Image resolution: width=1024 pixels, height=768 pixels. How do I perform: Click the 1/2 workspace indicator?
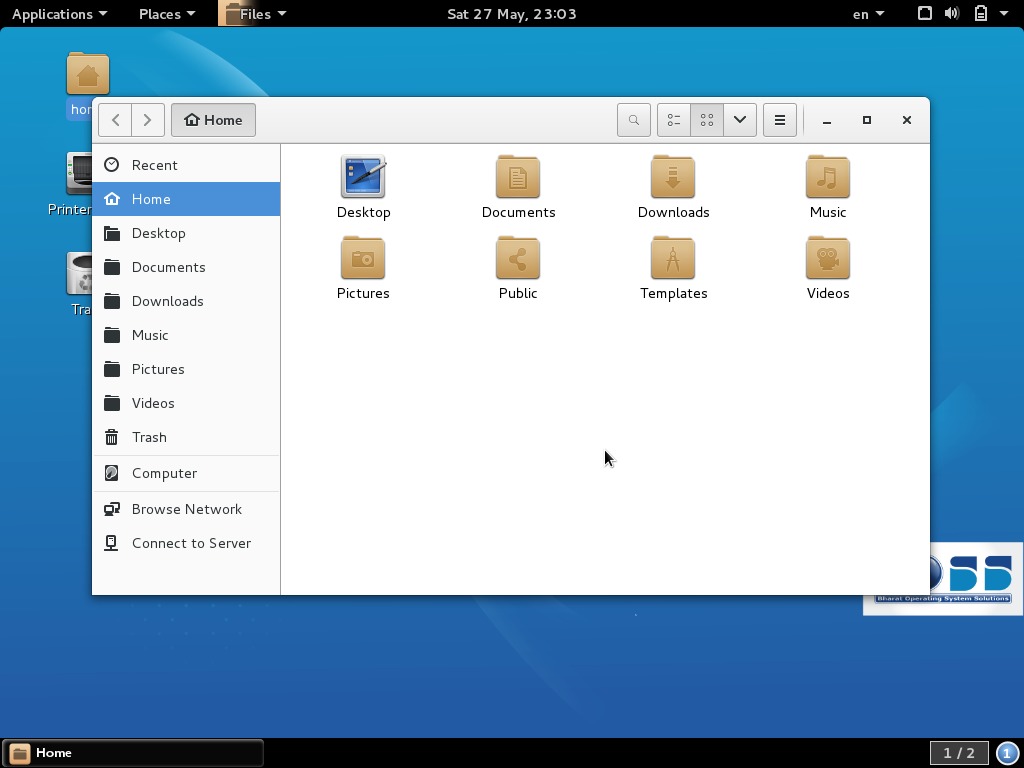tap(958, 752)
